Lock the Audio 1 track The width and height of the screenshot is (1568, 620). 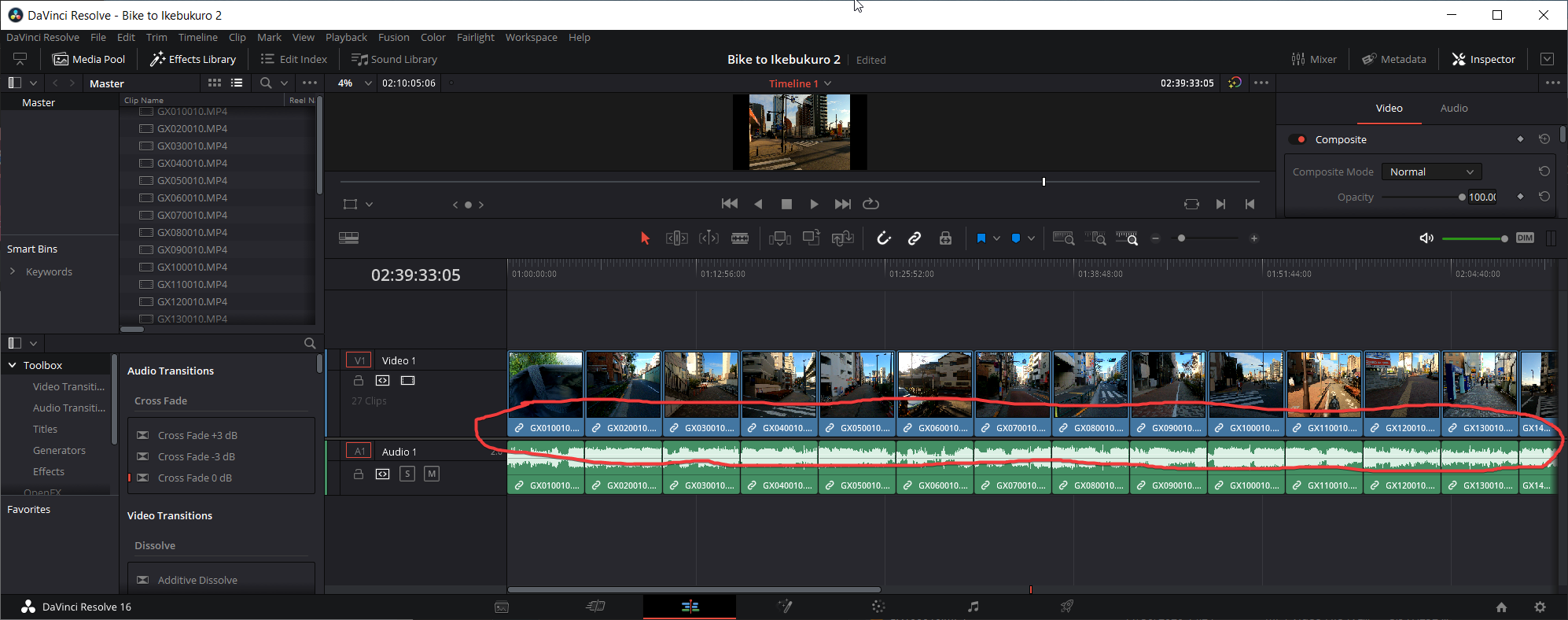[359, 474]
